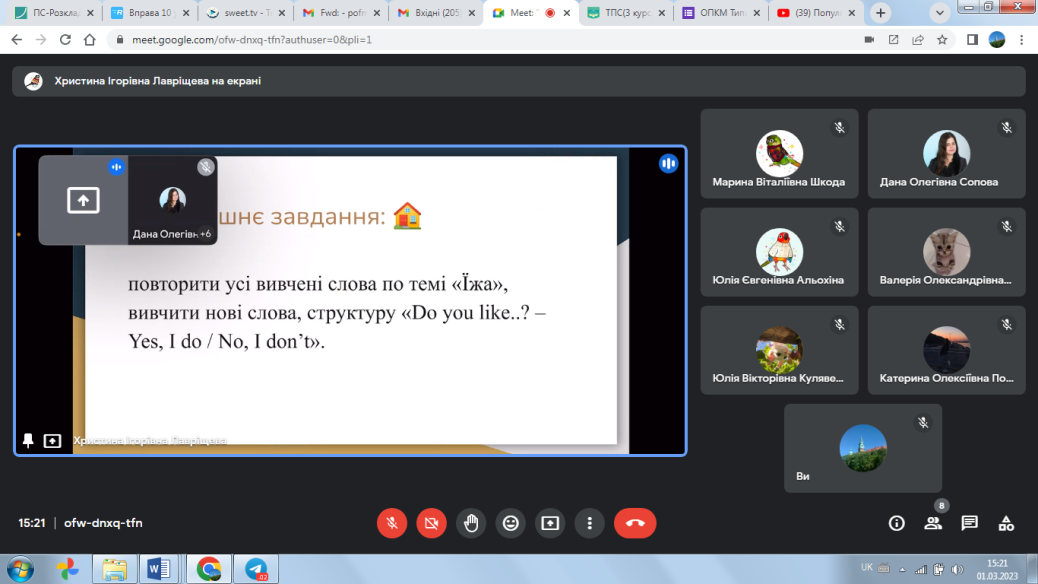Click muted mic icon on Валерія tile

(x=1006, y=226)
